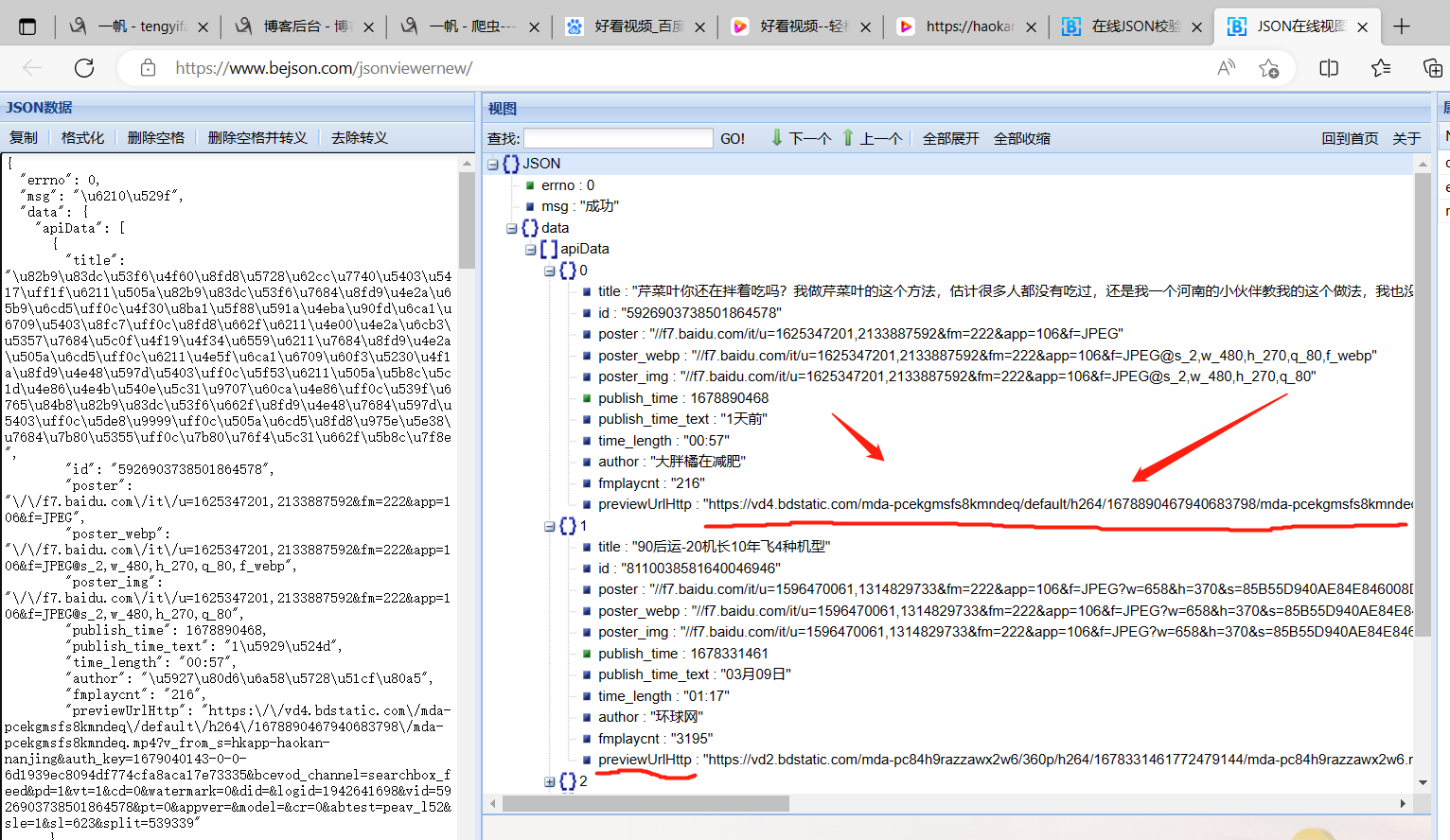Screen dimensions: 1450x840
Task: Collapse array item 0 in the tree
Action: [550, 271]
